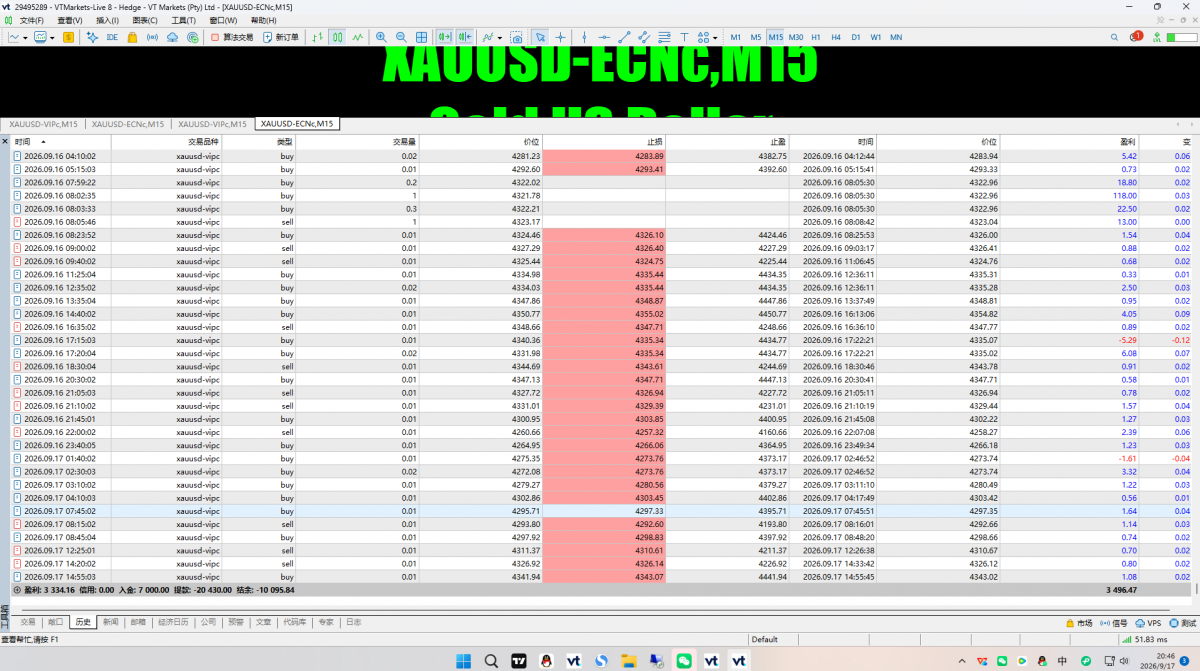Open the 日志 journal tab
The image size is (1200, 671).
click(x=354, y=622)
